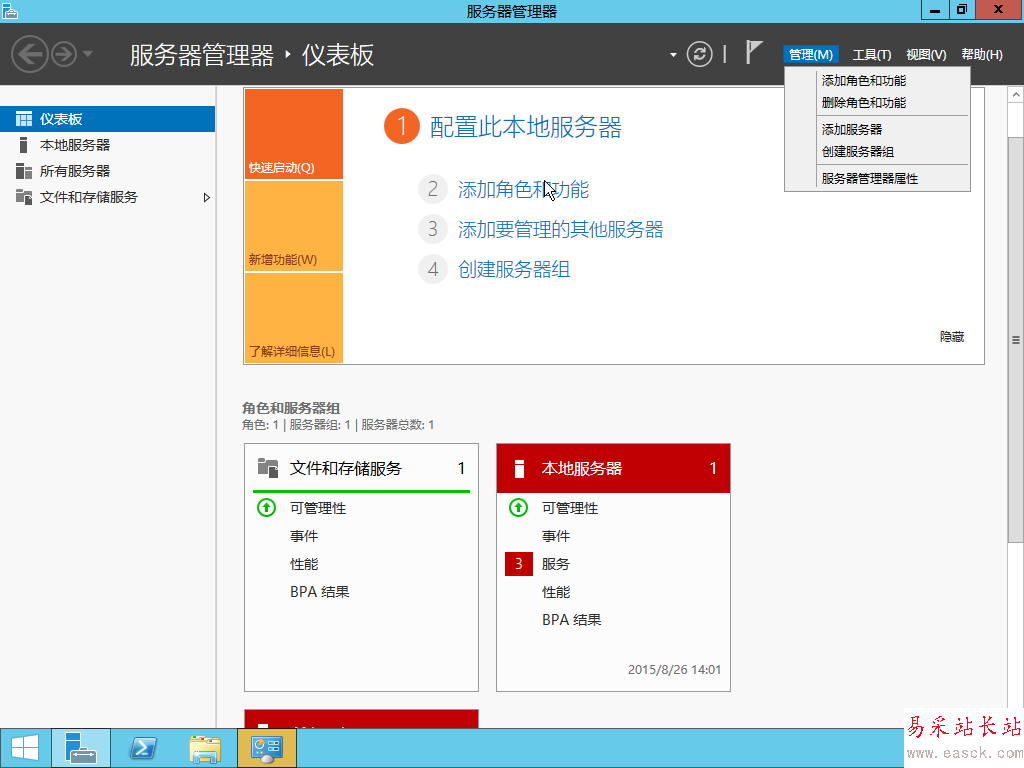The height and width of the screenshot is (768, 1024).
Task: Click BPA 结果 in 文件和存储服务 tile
Action: [x=320, y=592]
